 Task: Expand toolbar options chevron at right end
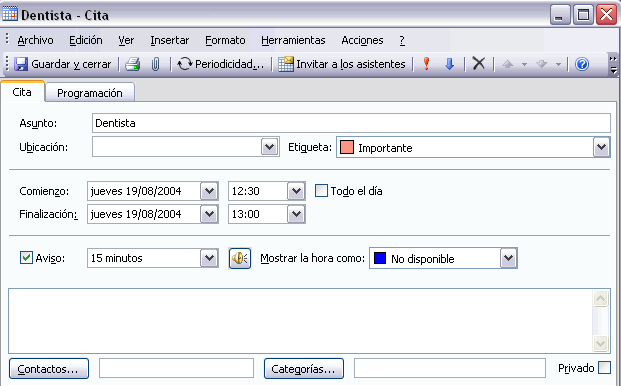pos(613,65)
